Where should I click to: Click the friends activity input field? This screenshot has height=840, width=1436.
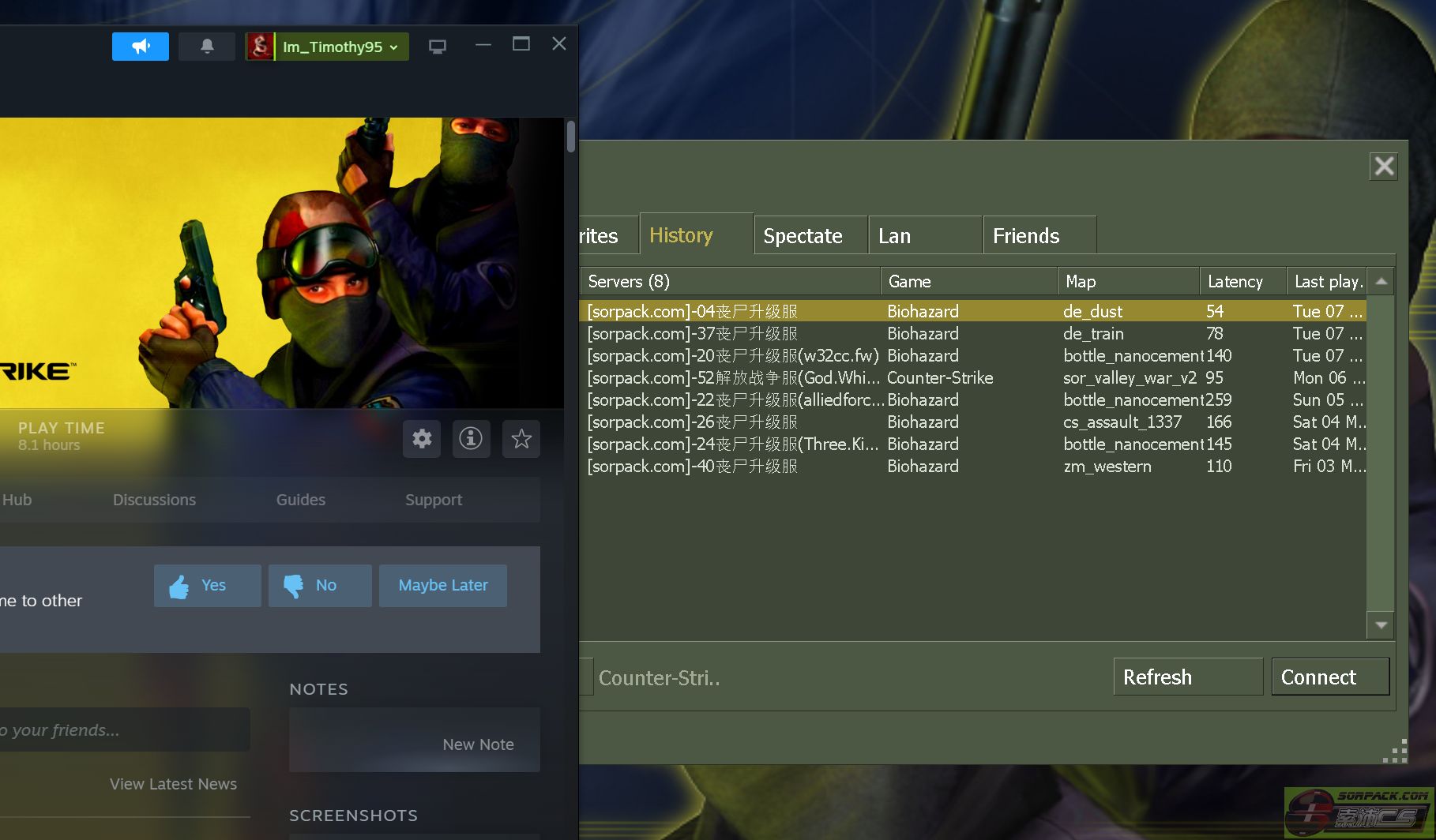[125, 729]
